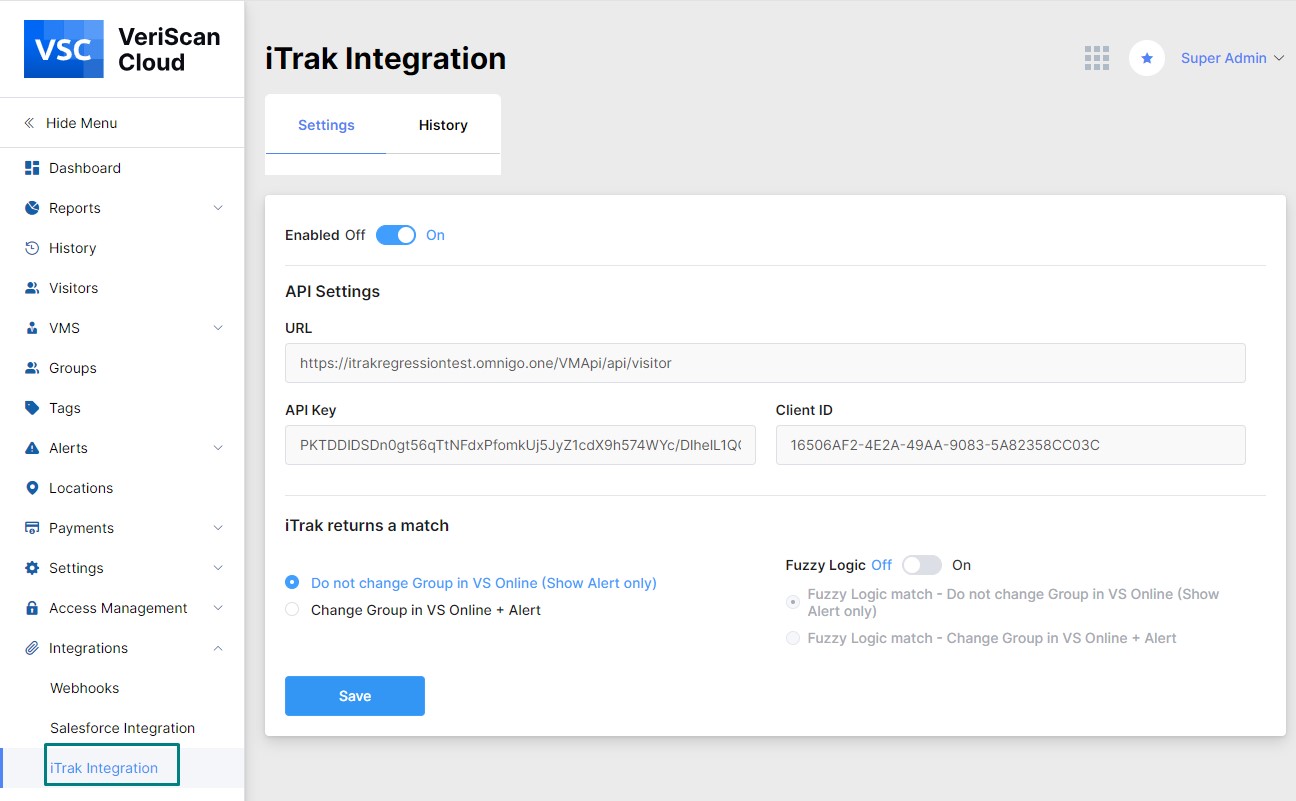1296x801 pixels.
Task: Select Fuzzy Logic match - Change Group + Alert
Action: (793, 638)
